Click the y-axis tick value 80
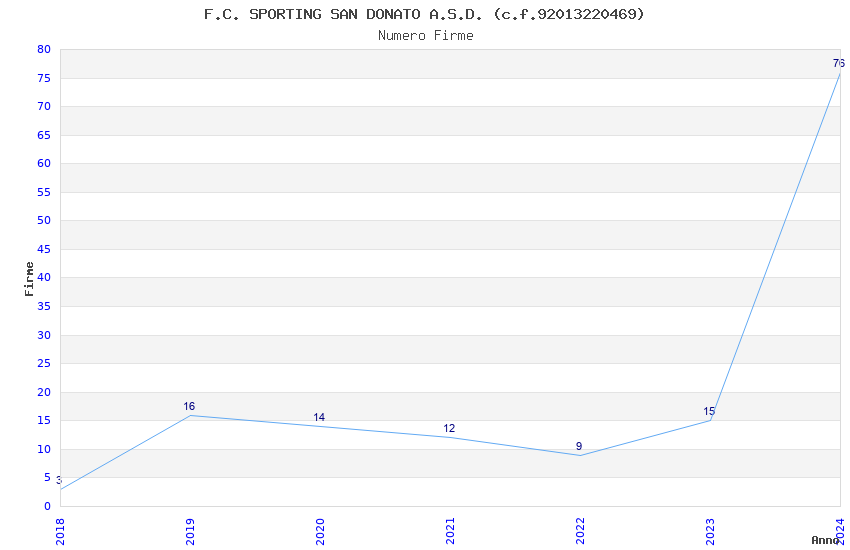Image resolution: width=850 pixels, height=550 pixels. (44, 49)
